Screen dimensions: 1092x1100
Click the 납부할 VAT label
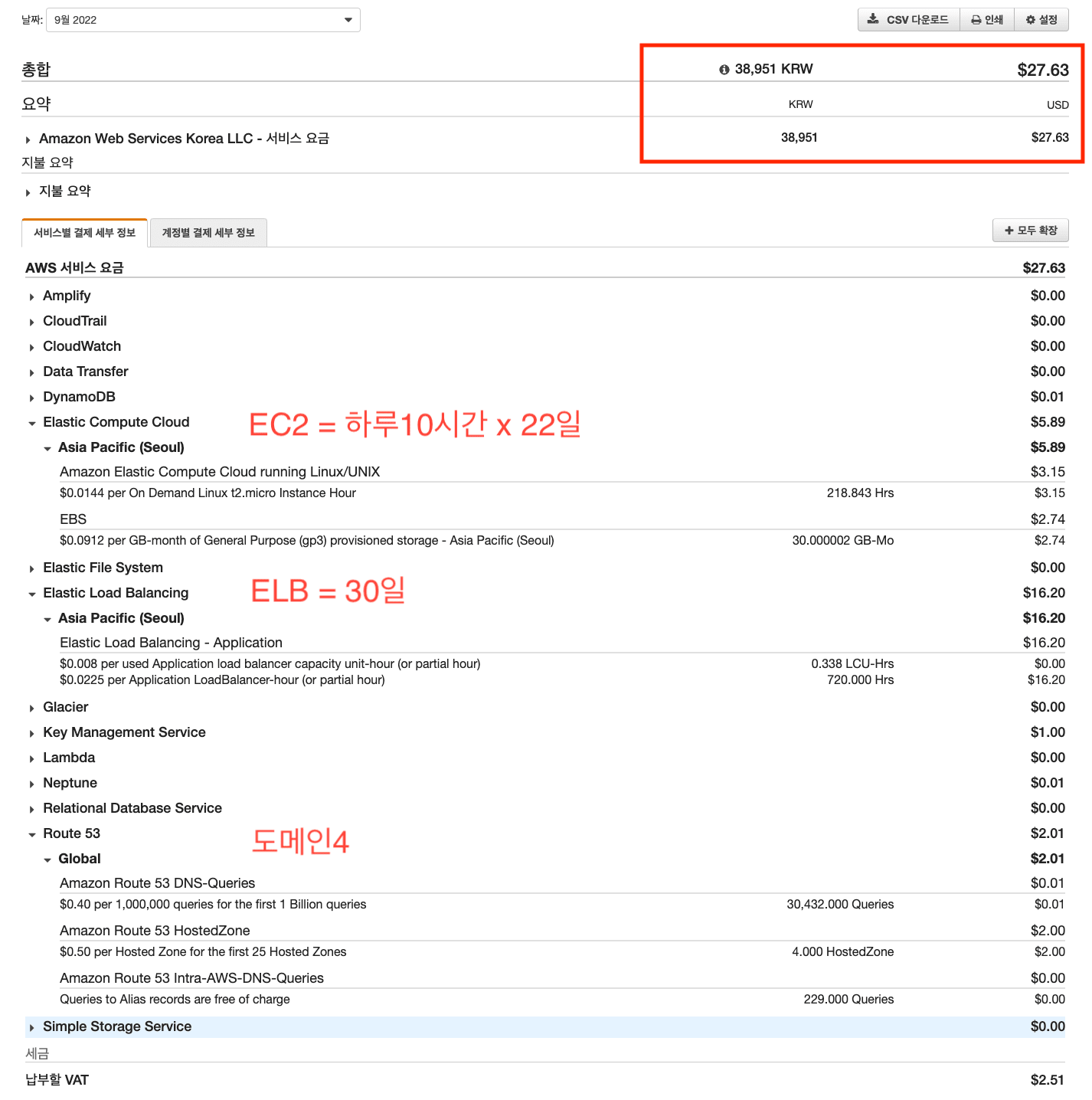coord(57,1080)
